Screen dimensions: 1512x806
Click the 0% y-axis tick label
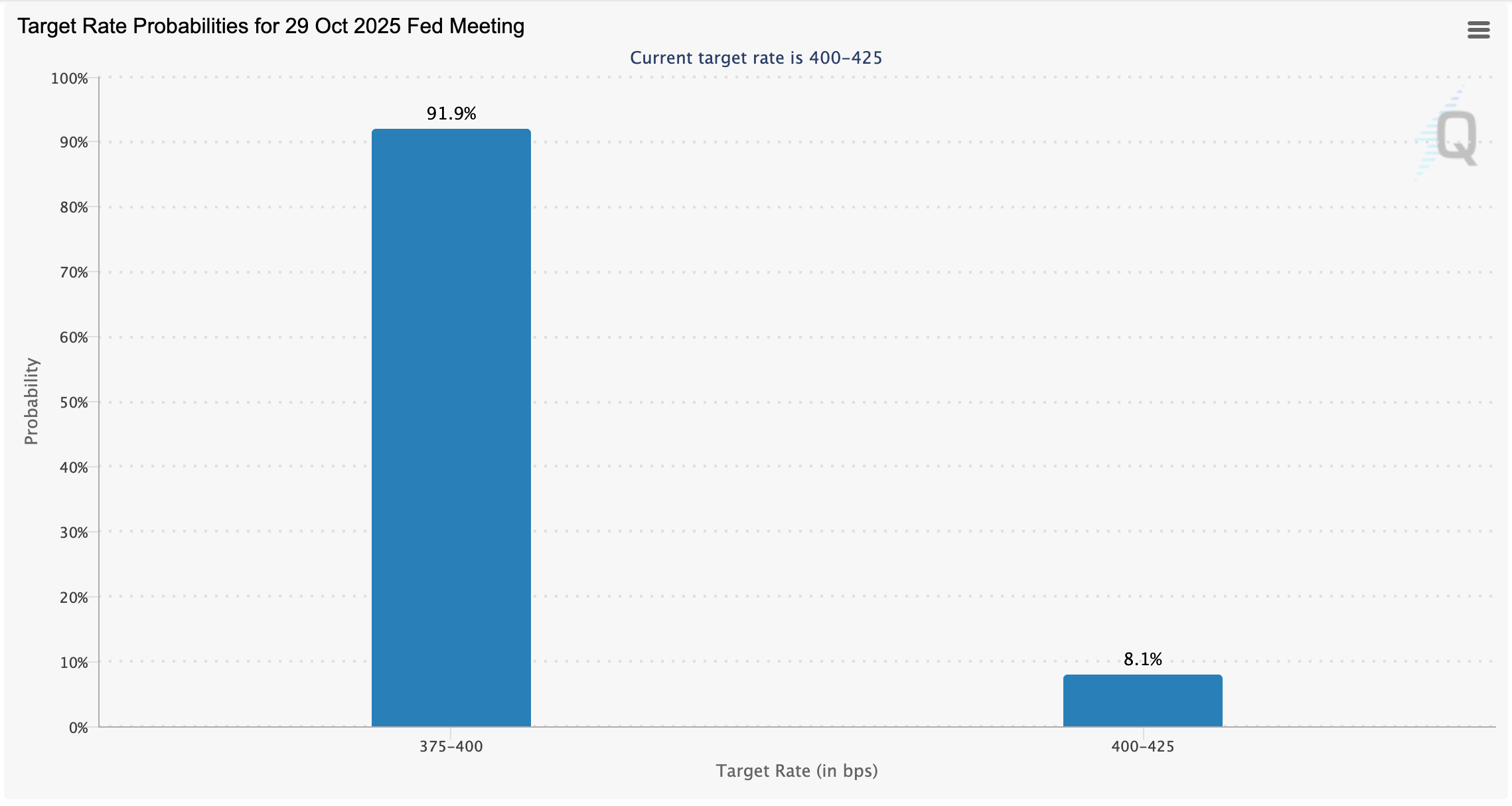pyautogui.click(x=78, y=728)
